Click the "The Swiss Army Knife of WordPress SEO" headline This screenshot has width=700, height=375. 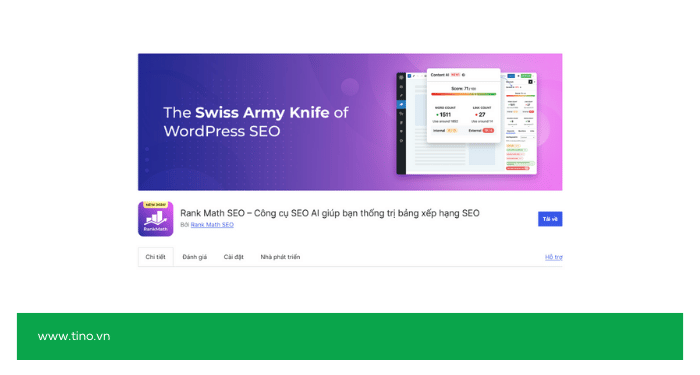click(x=255, y=121)
